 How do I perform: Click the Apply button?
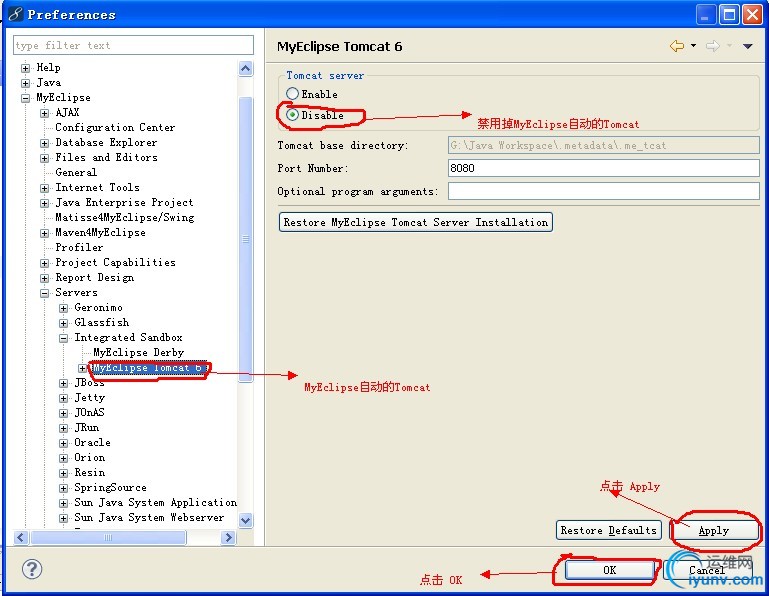click(714, 530)
